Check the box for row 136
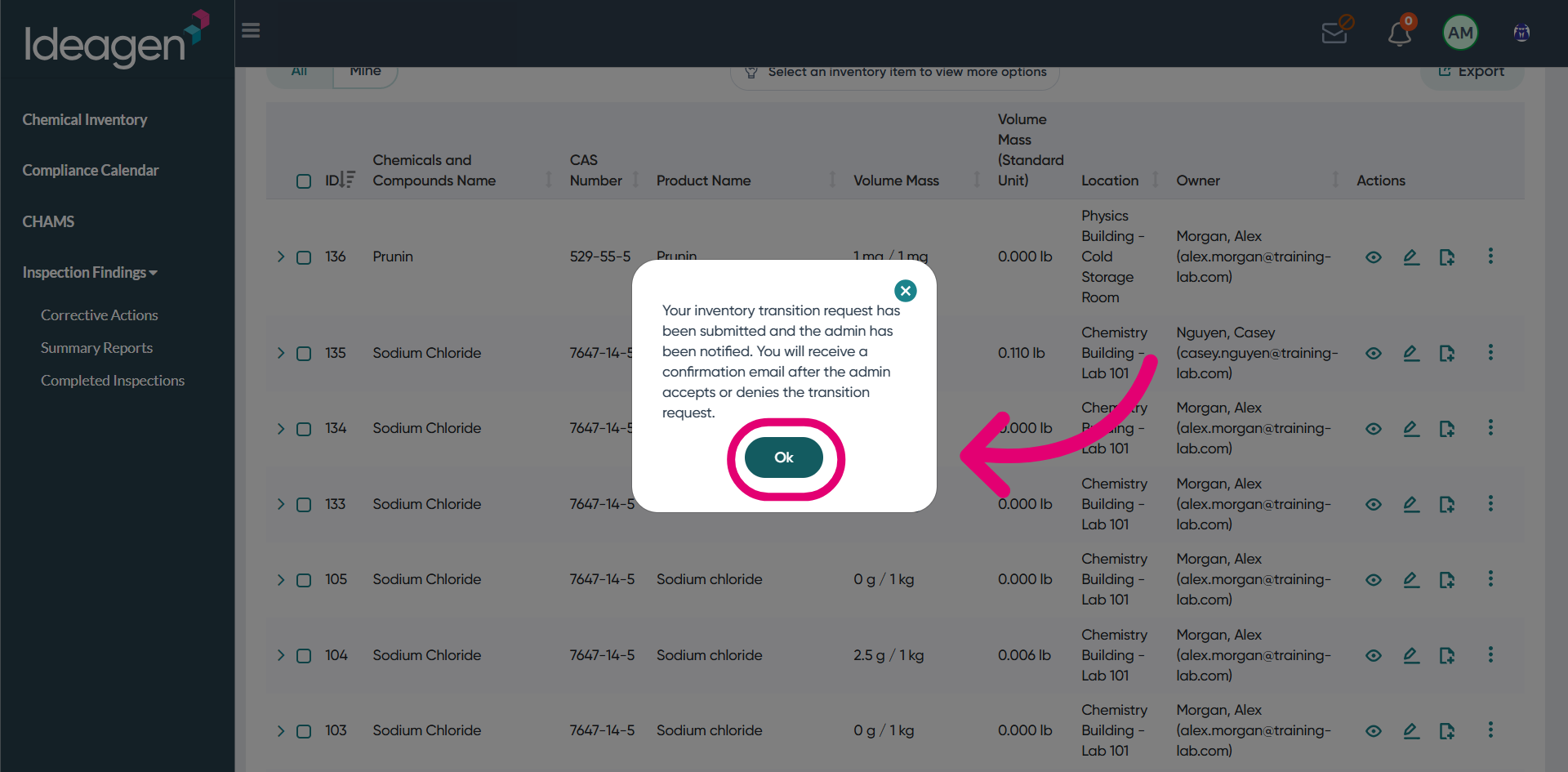The width and height of the screenshot is (1568, 772). coord(304,258)
